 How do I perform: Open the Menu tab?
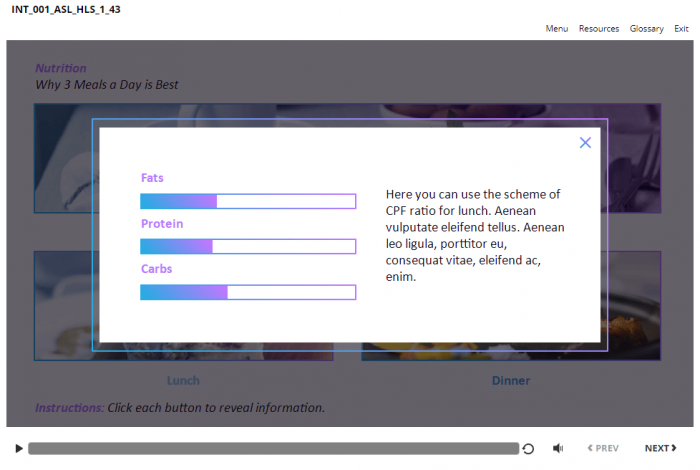click(x=556, y=29)
